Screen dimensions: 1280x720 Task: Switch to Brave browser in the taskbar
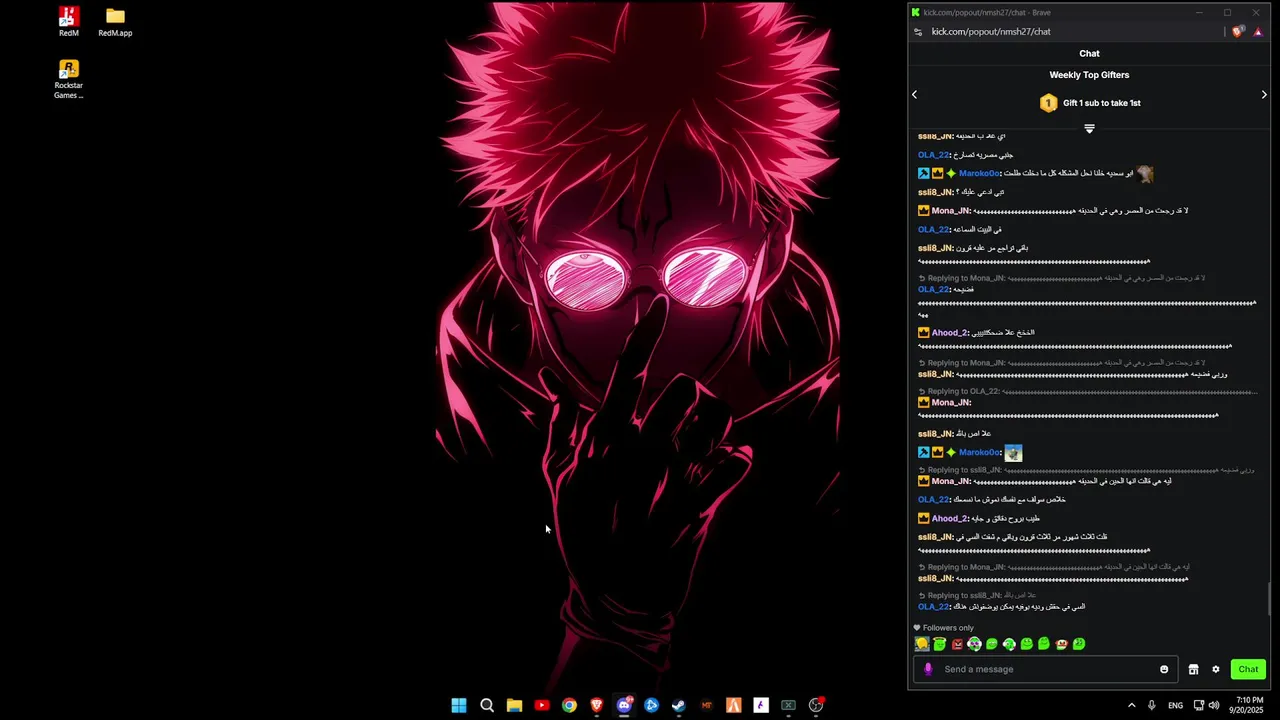597,705
